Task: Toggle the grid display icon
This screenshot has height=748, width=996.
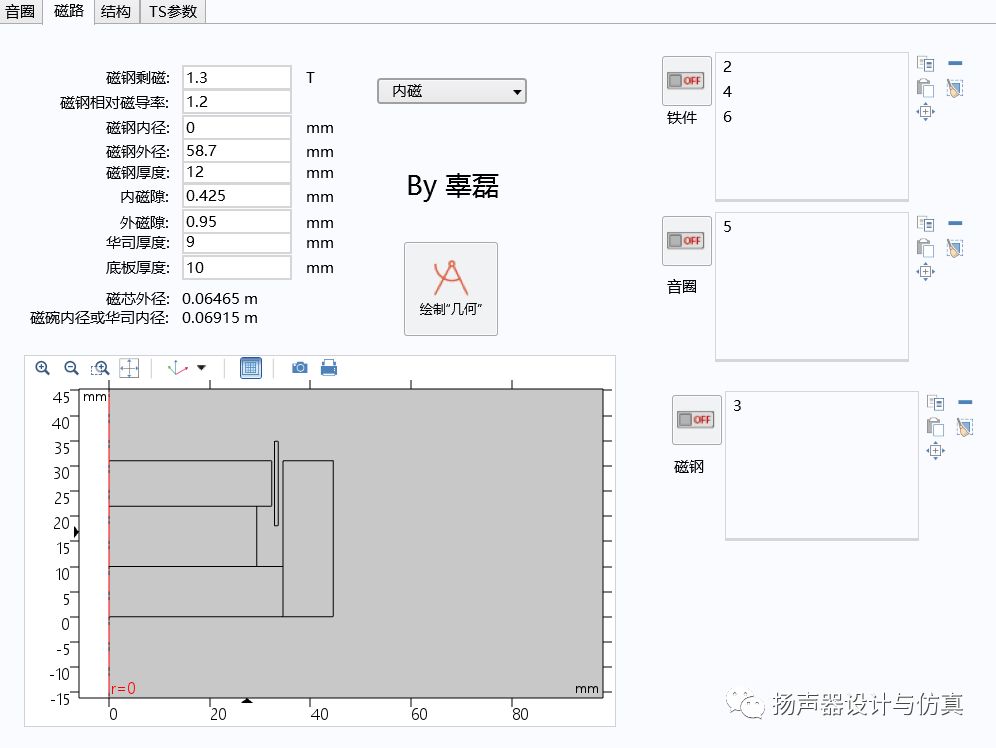Action: (x=251, y=368)
